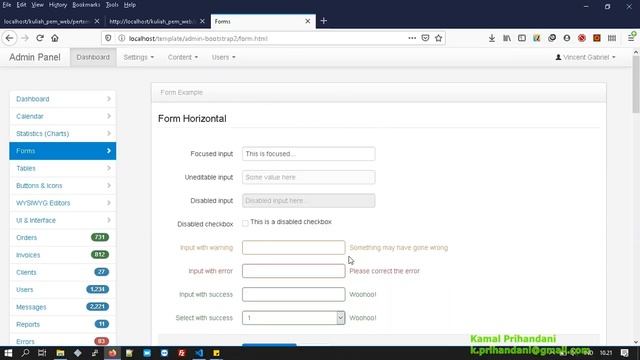Open the Windows Start menu
Image resolution: width=640 pixels, height=360 pixels.
pos(8,353)
